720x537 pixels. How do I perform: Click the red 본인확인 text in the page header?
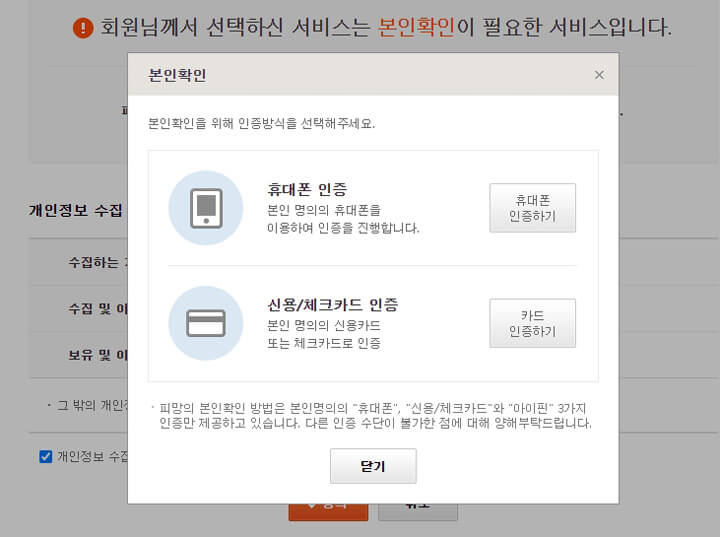(x=416, y=27)
